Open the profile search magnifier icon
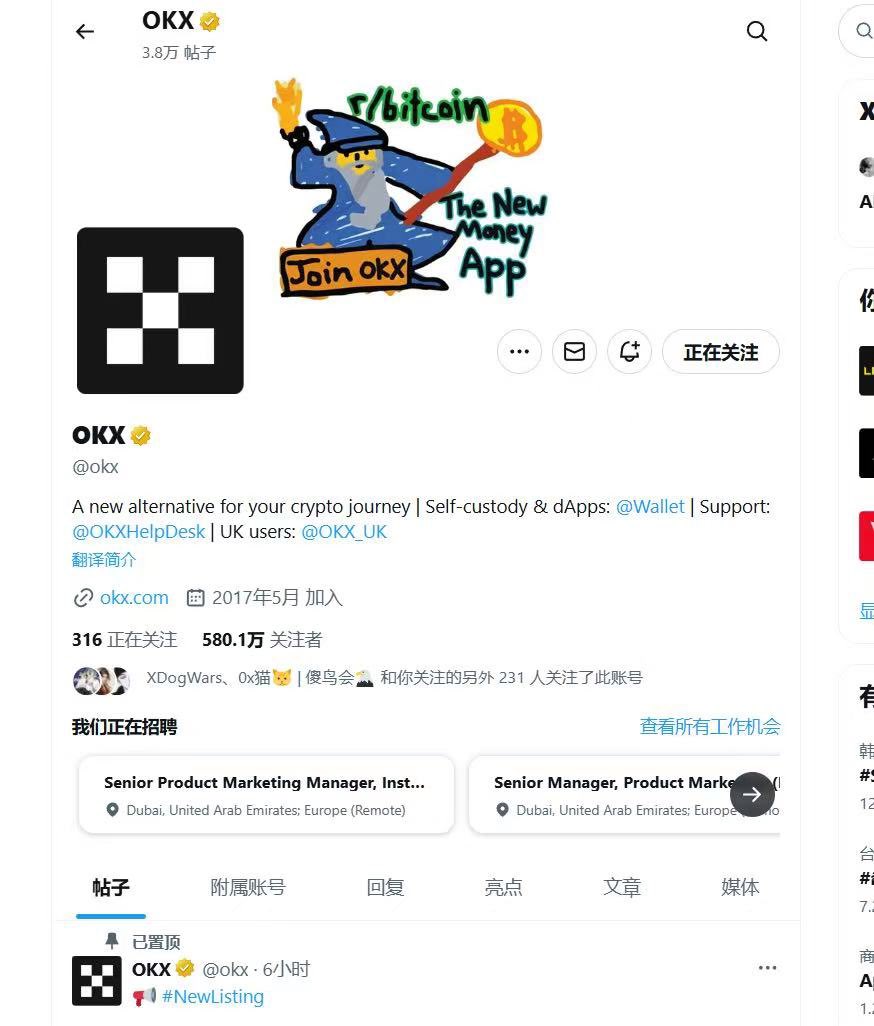The width and height of the screenshot is (874, 1026). (757, 31)
